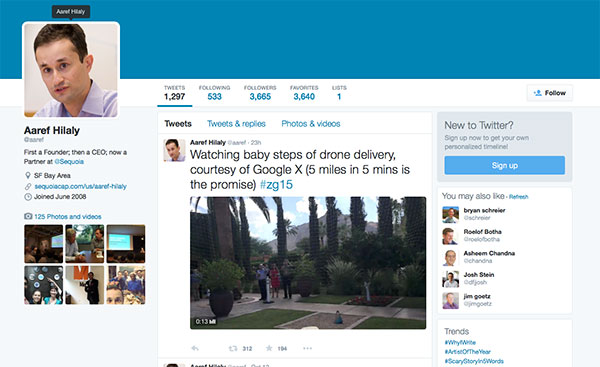Image resolution: width=600 pixels, height=367 pixels.
Task: Click the clock icon beside Joined June 2008
Action: 28,197
